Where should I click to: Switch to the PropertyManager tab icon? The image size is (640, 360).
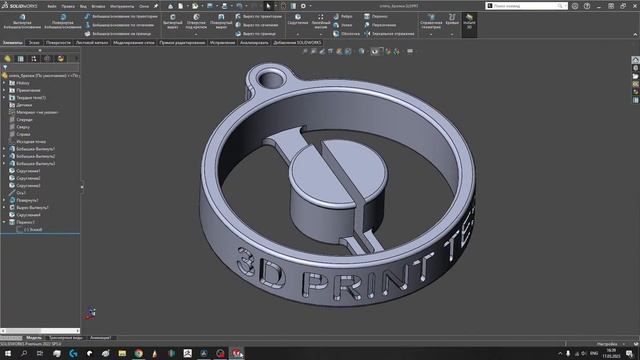(20, 59)
